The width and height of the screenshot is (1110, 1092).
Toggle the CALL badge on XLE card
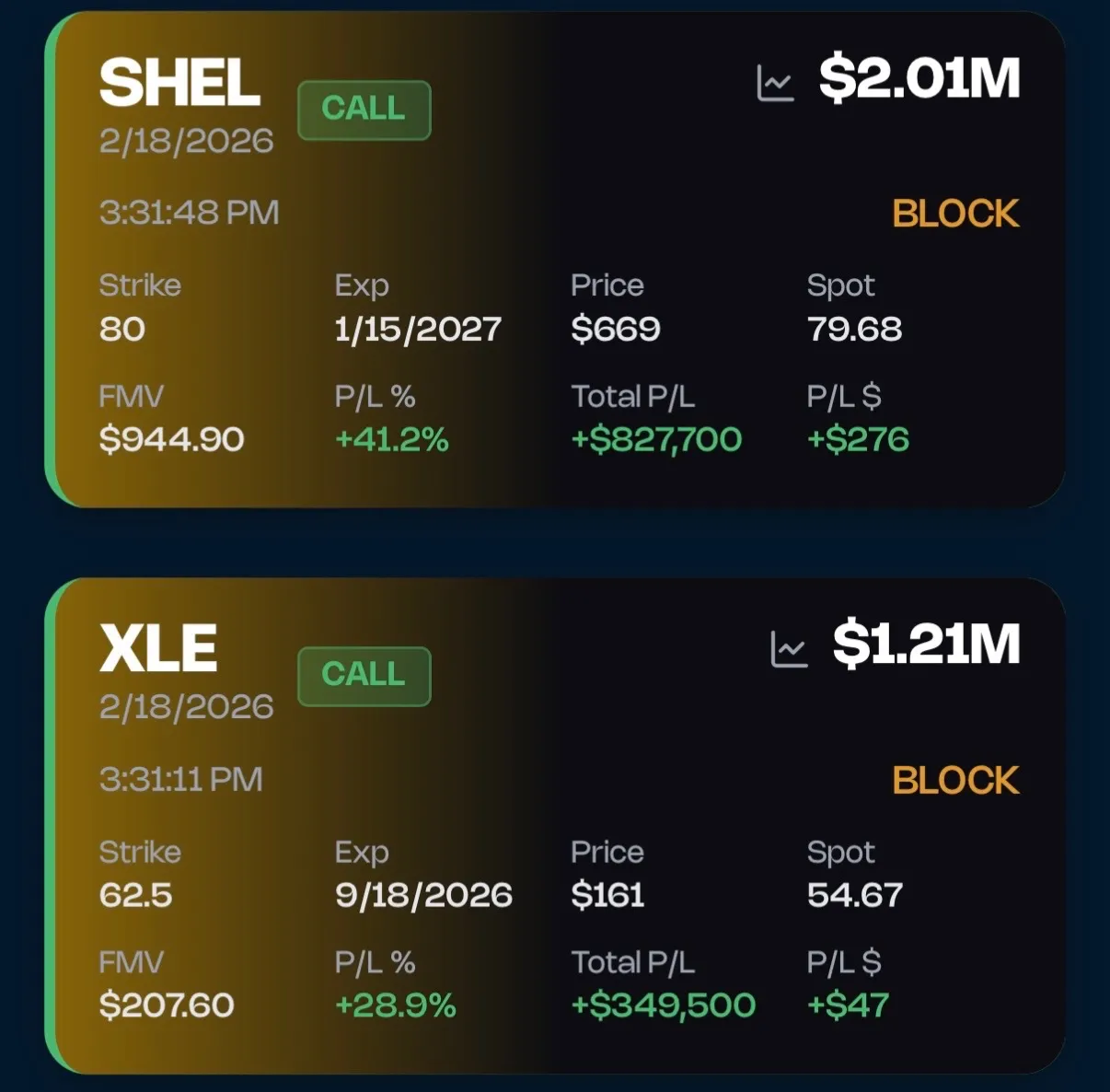tap(364, 676)
